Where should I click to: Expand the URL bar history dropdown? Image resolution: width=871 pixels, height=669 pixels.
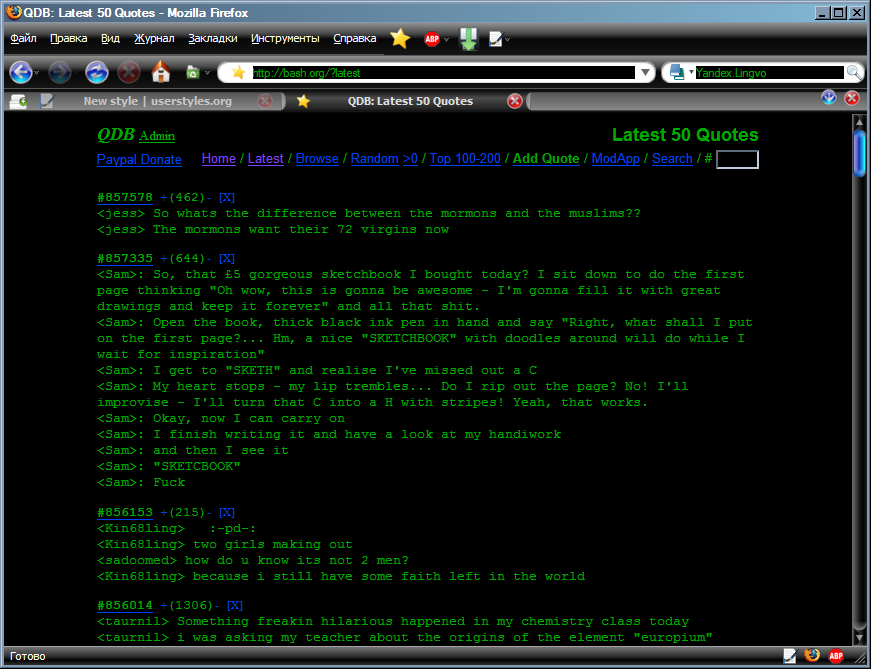coord(646,73)
